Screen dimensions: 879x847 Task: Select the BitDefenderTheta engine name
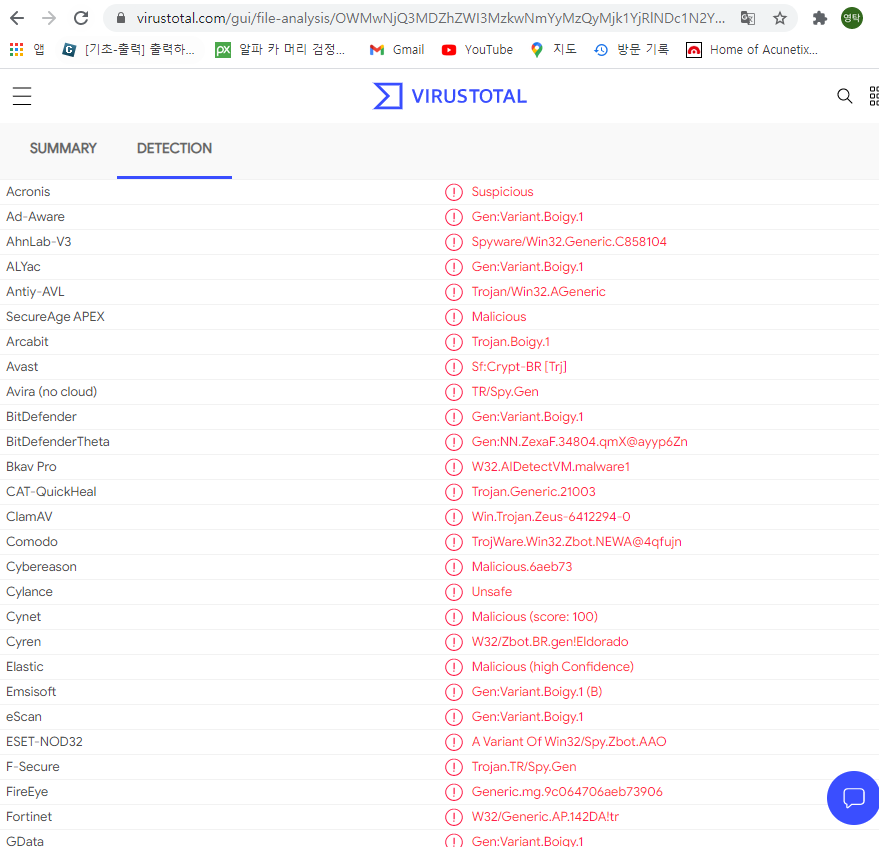click(58, 442)
